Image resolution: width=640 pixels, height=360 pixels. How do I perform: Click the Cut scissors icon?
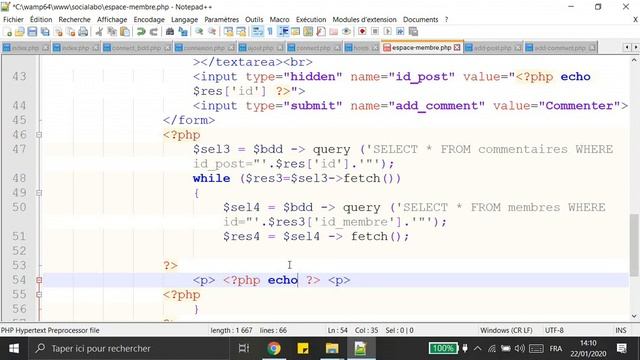pyautogui.click(x=99, y=31)
